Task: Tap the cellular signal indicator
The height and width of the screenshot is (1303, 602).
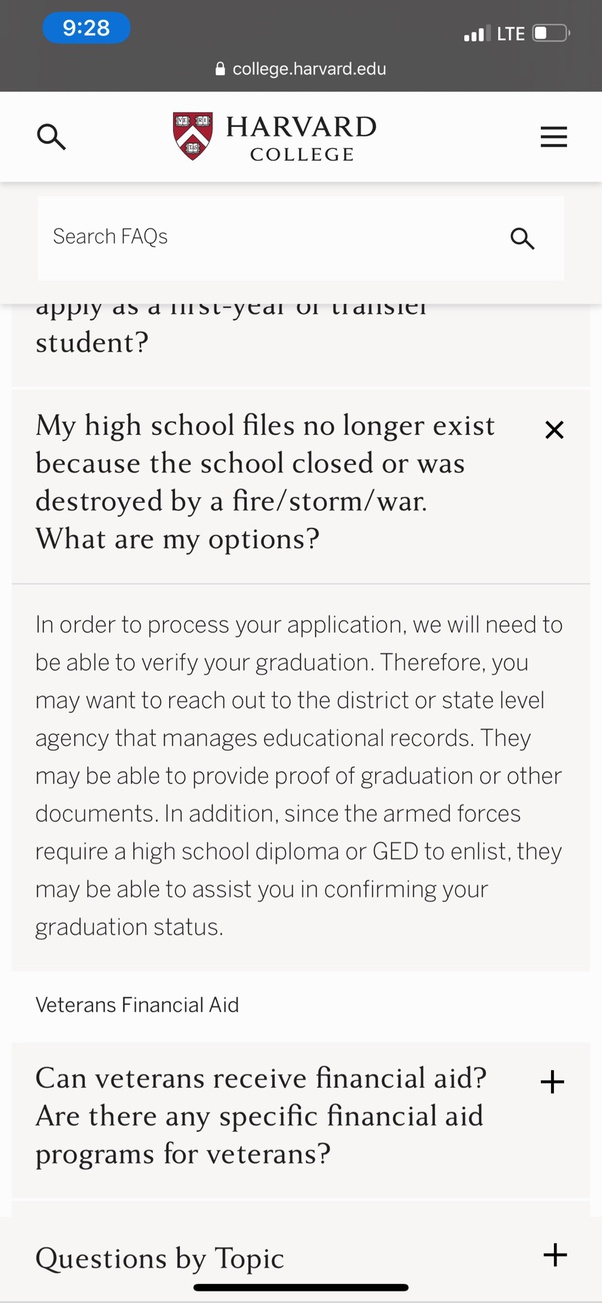Action: [x=471, y=33]
